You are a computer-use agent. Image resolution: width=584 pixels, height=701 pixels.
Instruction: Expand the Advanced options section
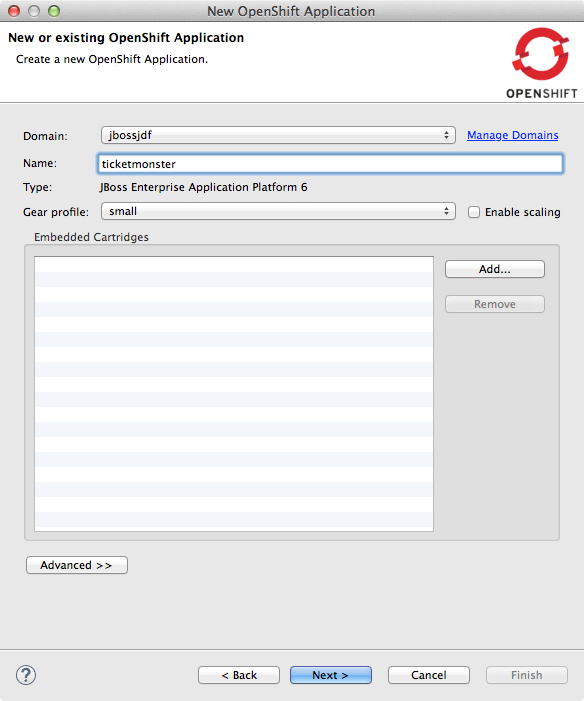pos(77,565)
